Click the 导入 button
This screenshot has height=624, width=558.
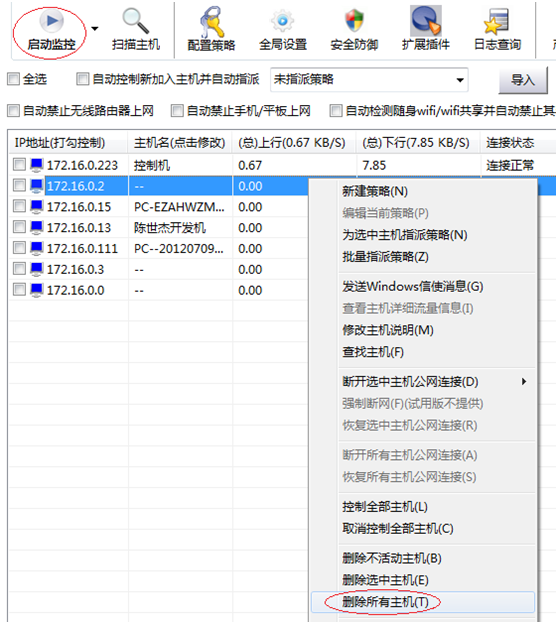523,80
